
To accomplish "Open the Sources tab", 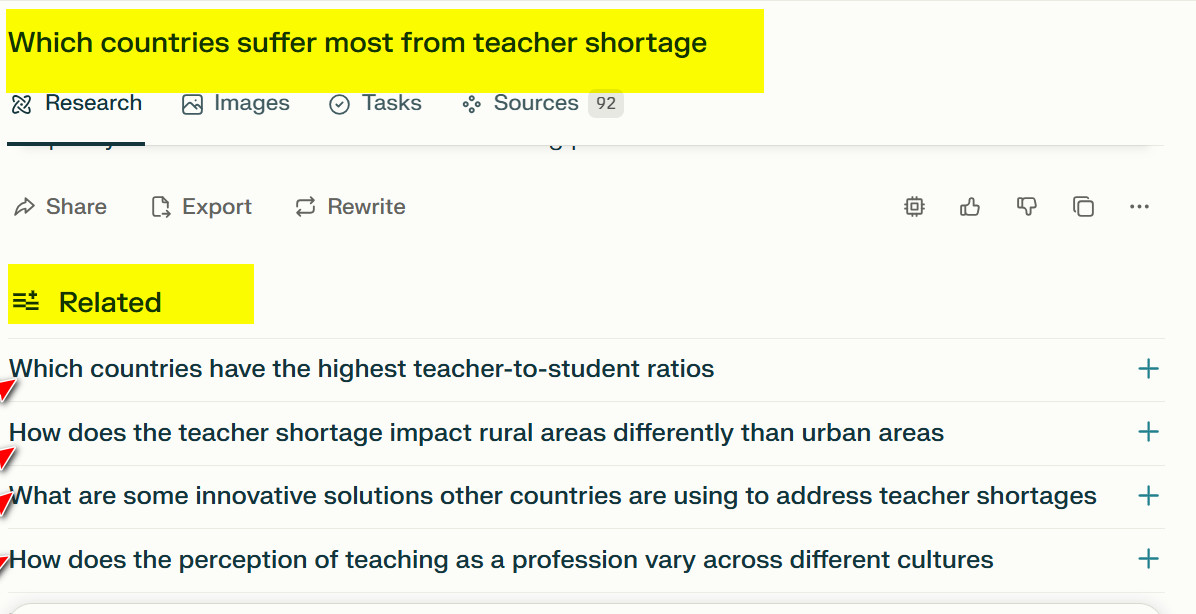I will [521, 104].
